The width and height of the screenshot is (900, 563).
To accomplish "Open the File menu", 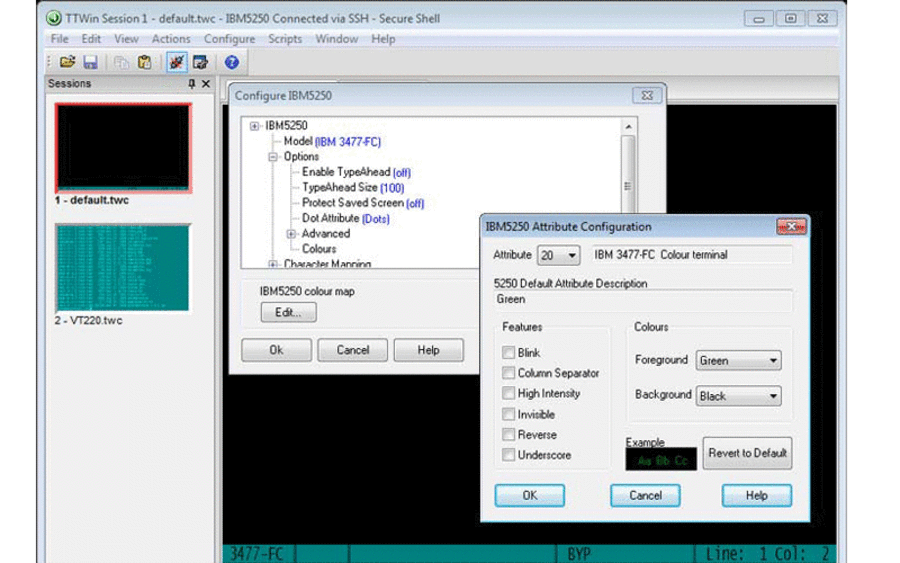I will [x=60, y=39].
